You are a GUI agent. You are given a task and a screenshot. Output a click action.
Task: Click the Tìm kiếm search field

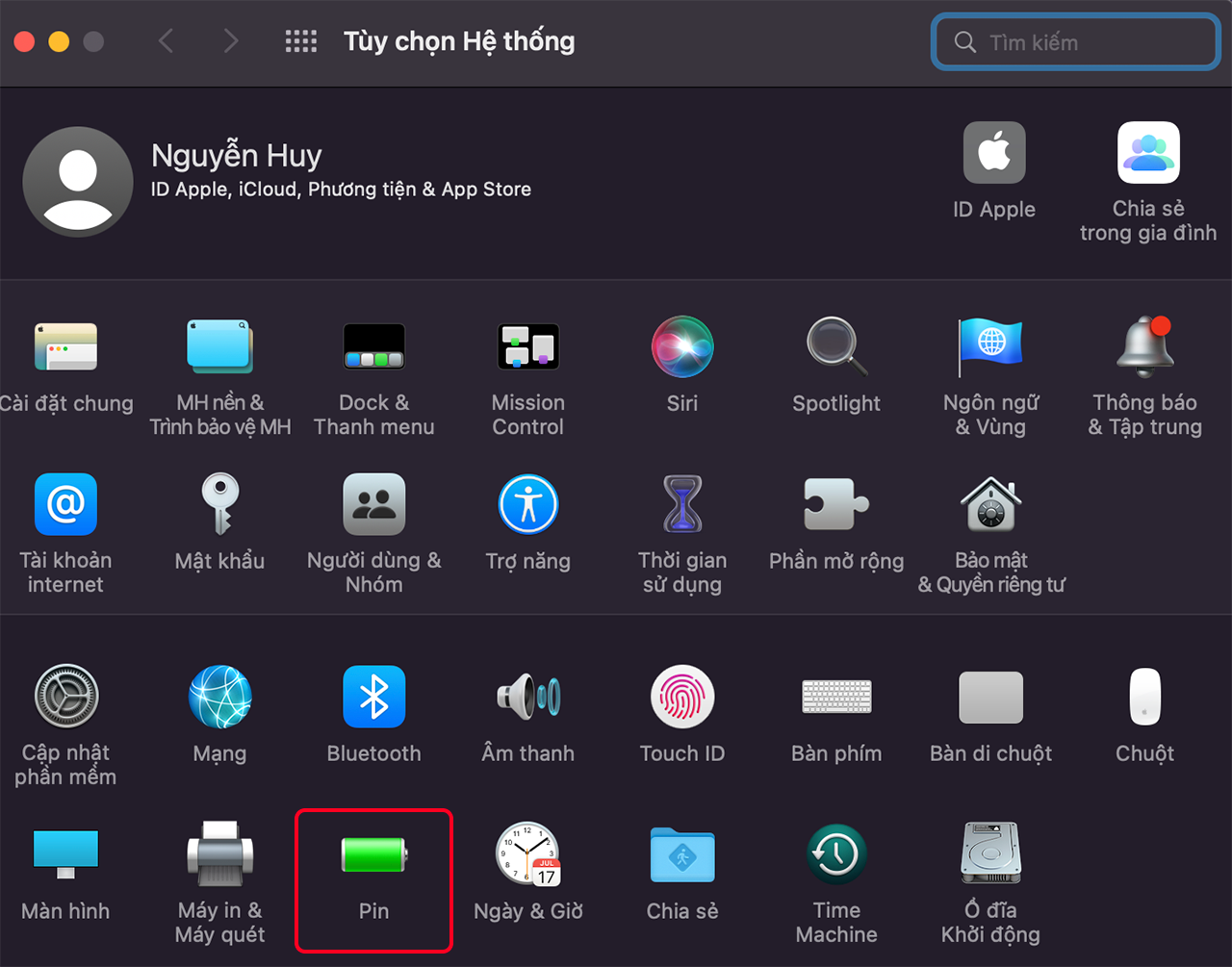(x=1075, y=41)
